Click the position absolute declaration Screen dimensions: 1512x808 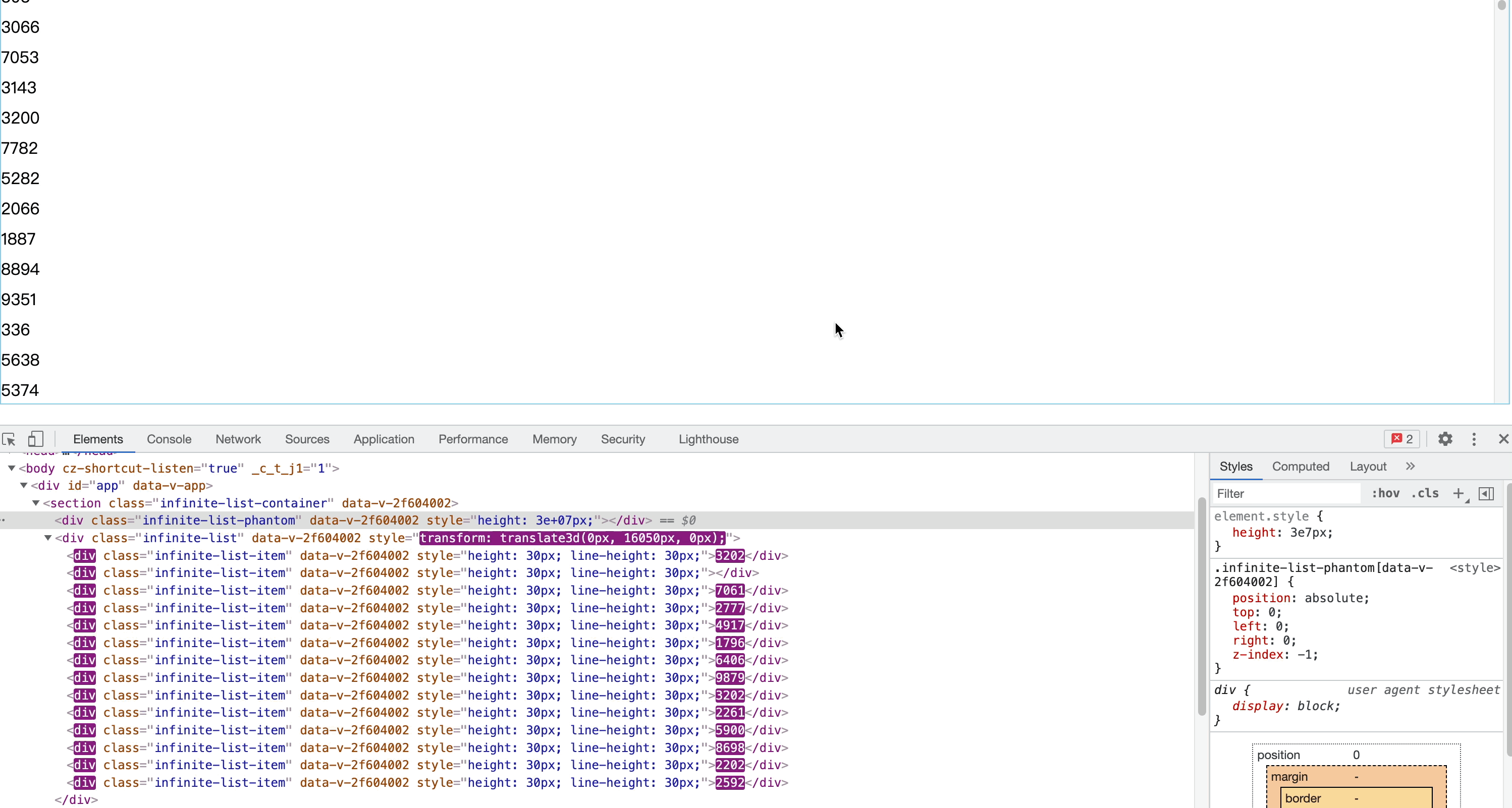click(1300, 598)
